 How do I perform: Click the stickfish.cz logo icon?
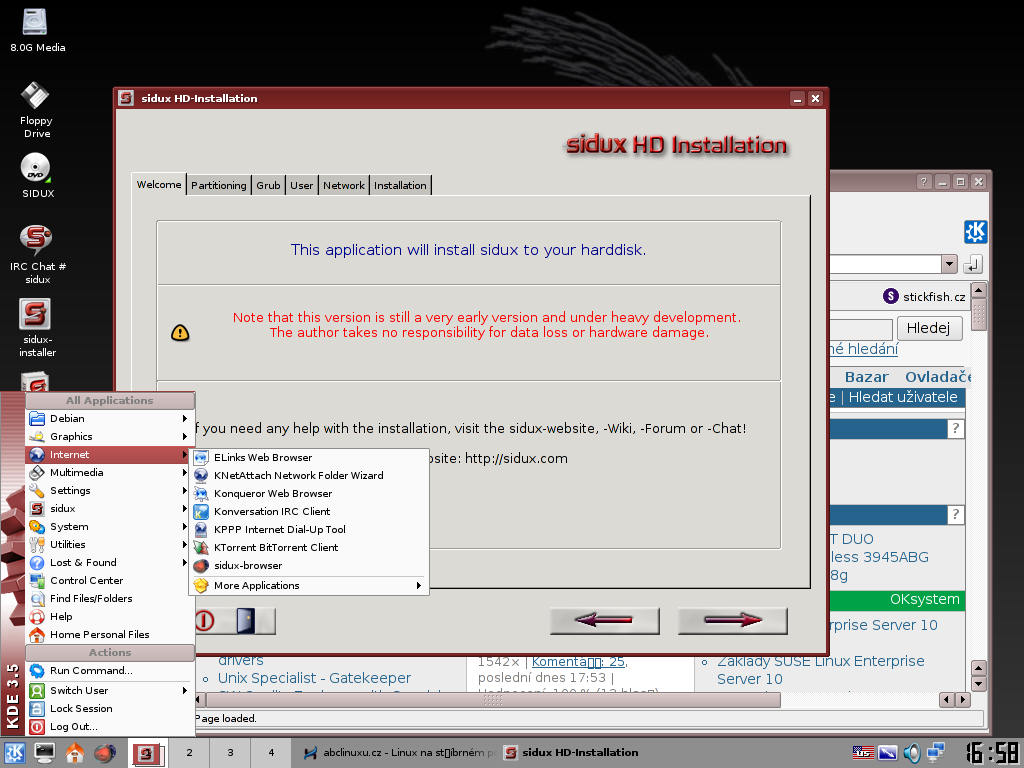point(890,296)
